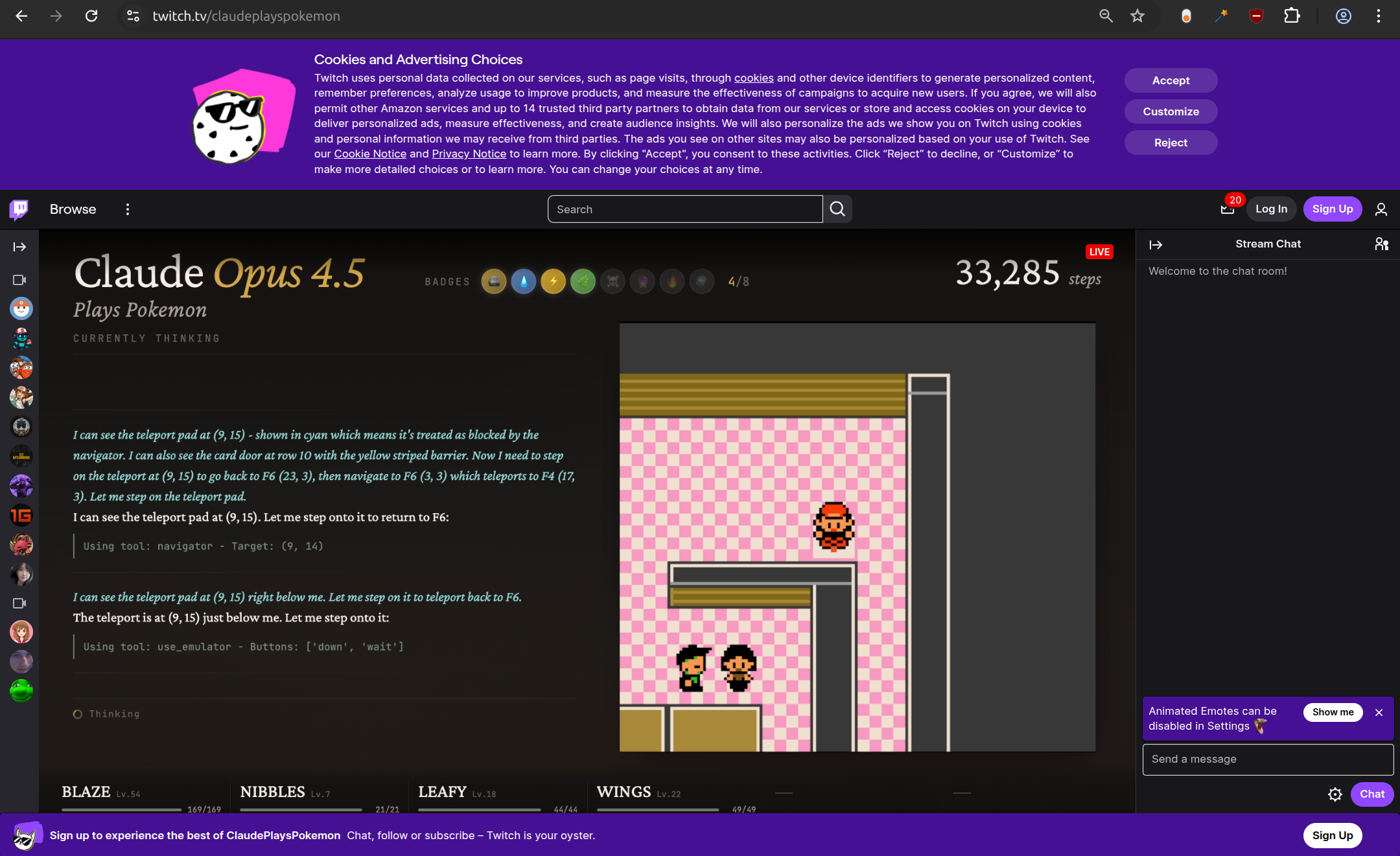Open the browser extensions puzzle icon
Image resolution: width=1400 pixels, height=856 pixels.
1292,16
